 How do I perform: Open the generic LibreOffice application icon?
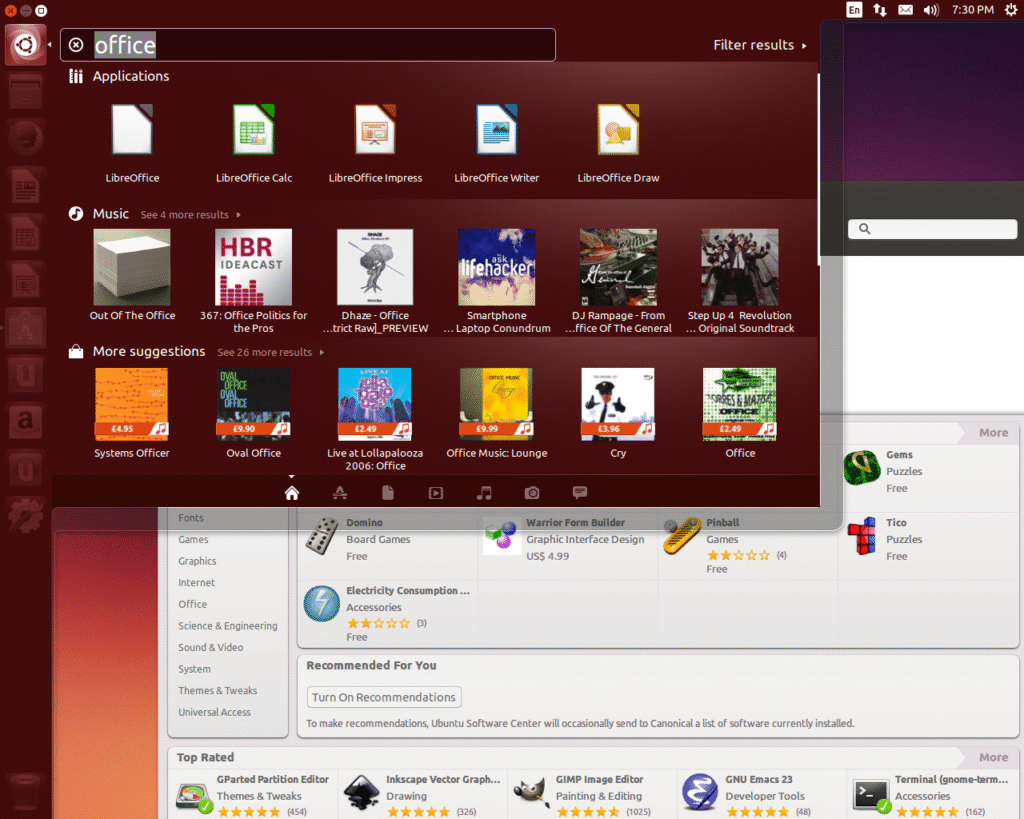132,131
